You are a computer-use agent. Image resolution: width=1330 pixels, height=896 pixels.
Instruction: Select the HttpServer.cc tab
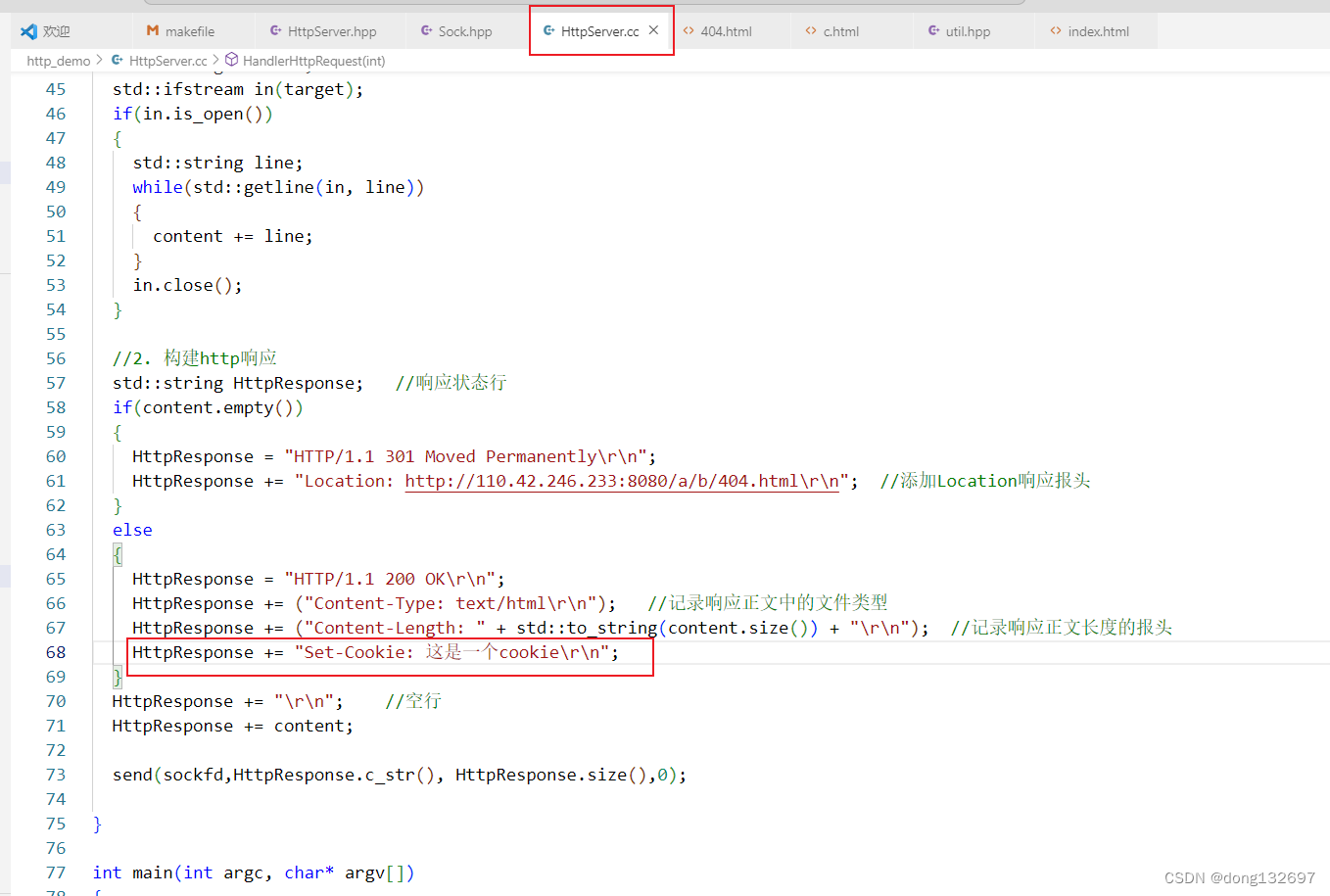pos(599,31)
